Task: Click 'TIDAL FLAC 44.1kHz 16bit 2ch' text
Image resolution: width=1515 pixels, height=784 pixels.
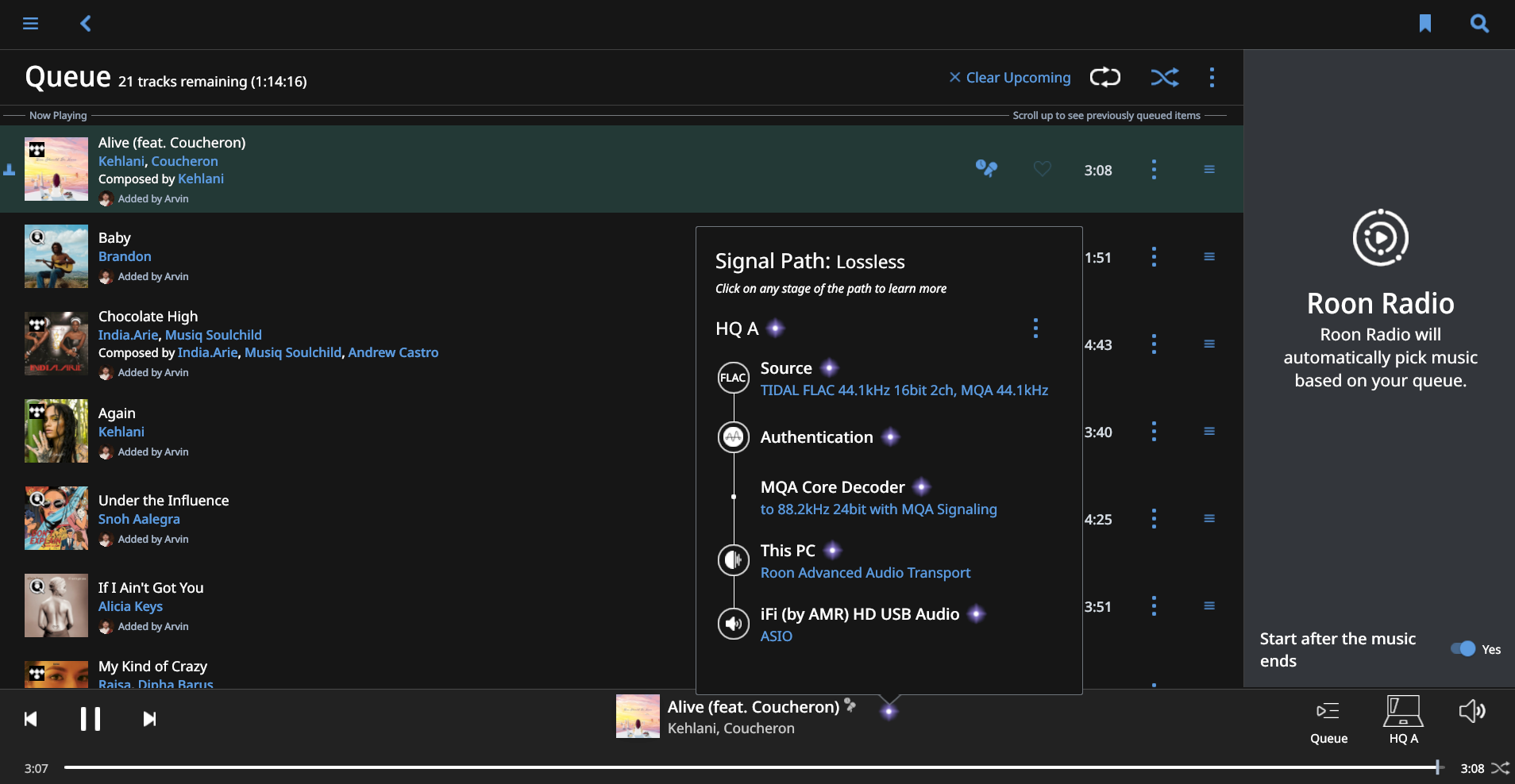Action: point(857,390)
